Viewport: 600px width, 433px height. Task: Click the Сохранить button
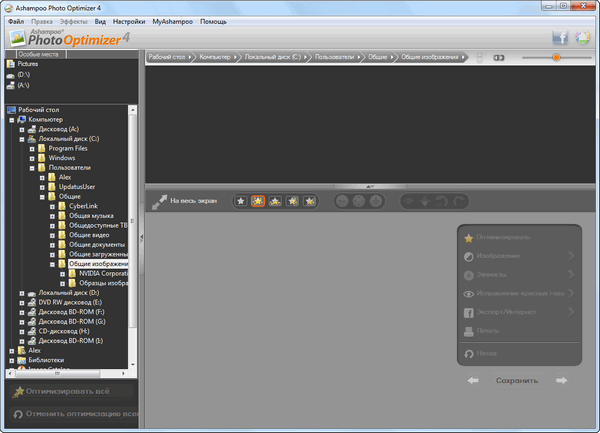(x=517, y=381)
